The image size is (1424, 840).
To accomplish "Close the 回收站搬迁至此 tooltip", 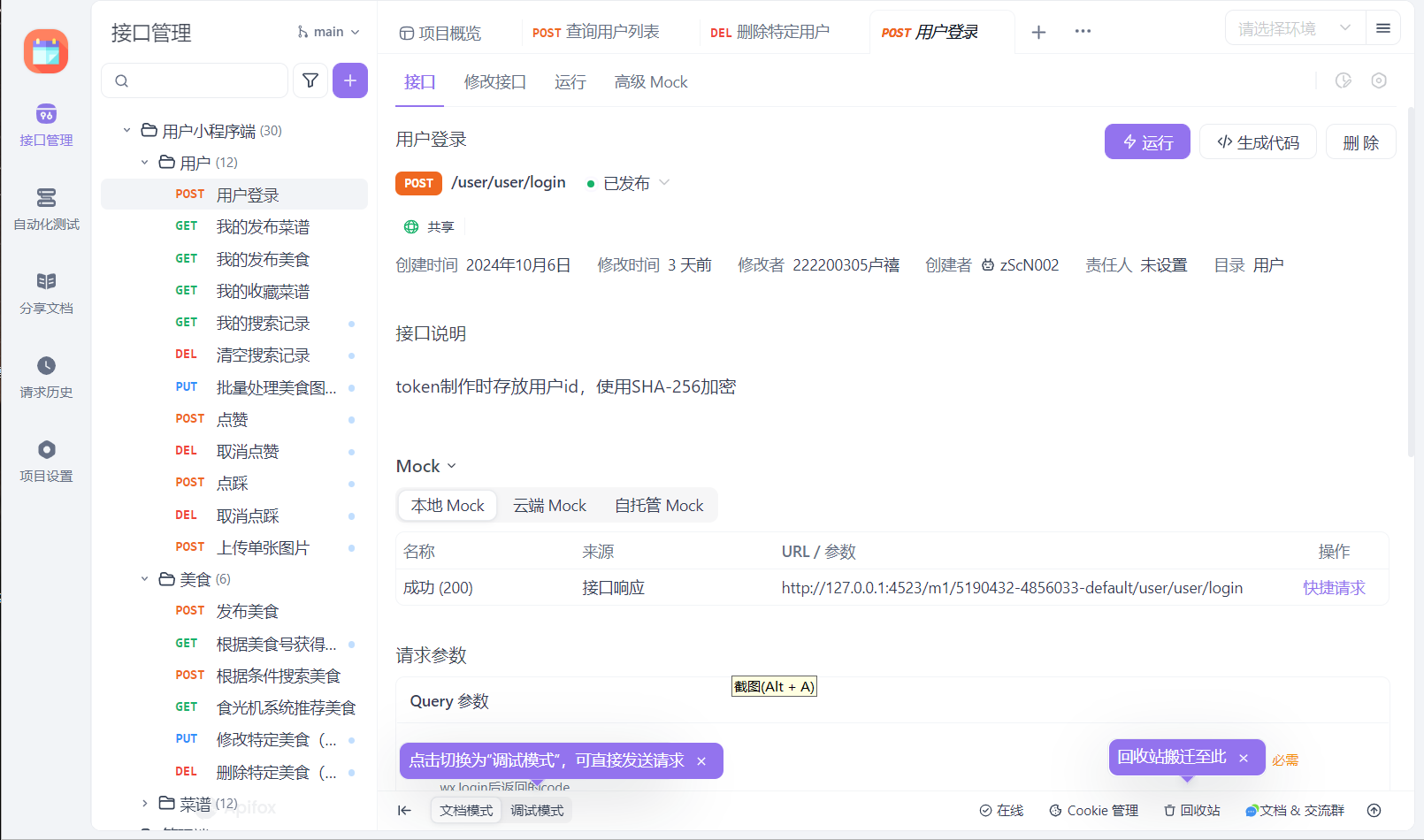I will click(x=1244, y=758).
